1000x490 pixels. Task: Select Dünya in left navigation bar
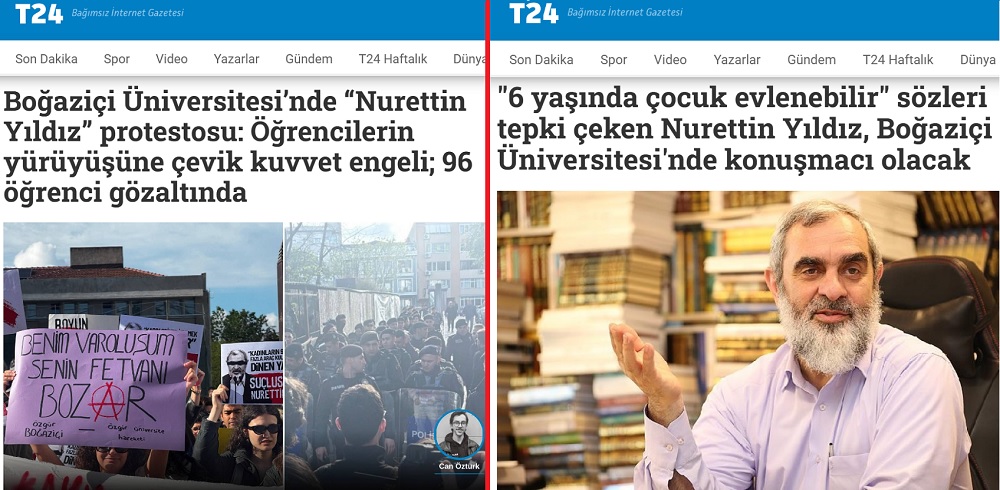pos(469,59)
